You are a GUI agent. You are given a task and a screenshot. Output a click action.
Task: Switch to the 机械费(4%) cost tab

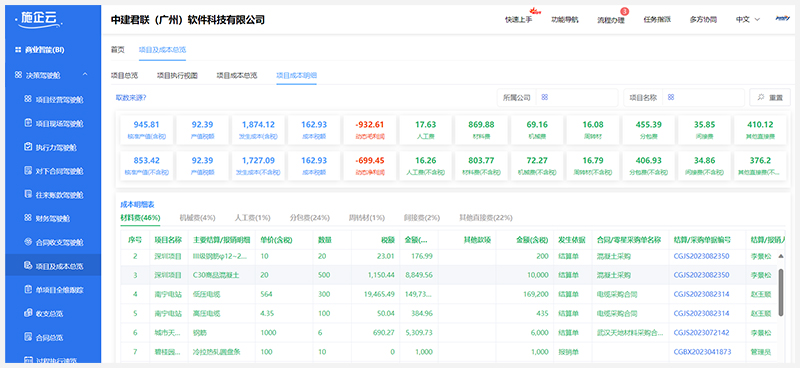197,217
